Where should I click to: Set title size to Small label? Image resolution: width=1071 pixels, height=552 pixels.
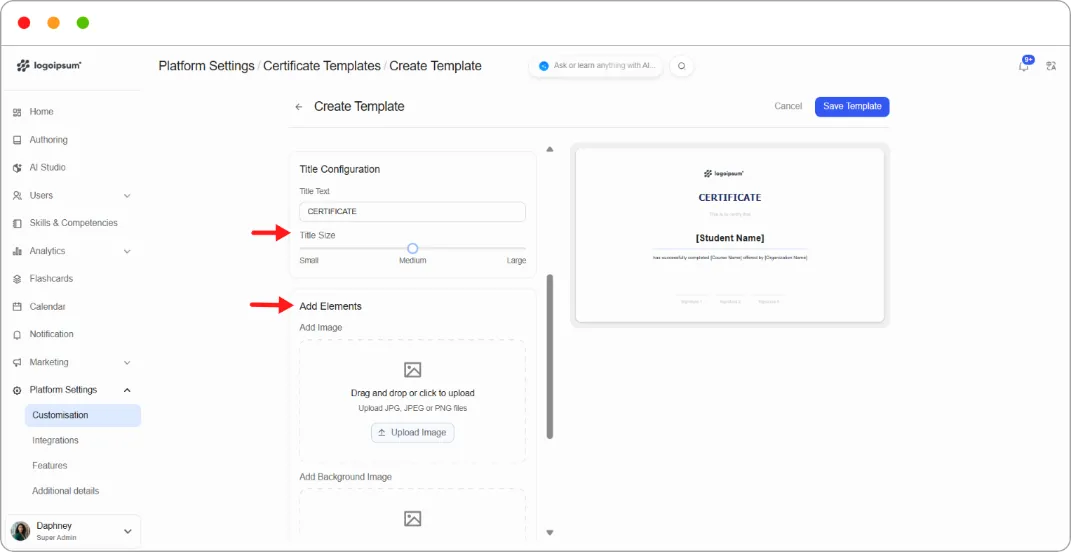click(x=309, y=260)
